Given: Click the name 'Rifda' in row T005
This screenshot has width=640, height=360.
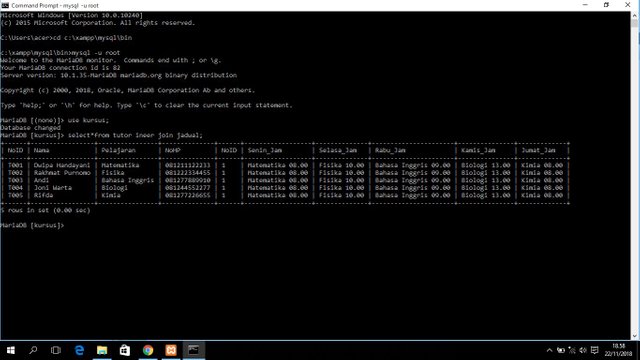Looking at the screenshot, I should [x=43, y=195].
